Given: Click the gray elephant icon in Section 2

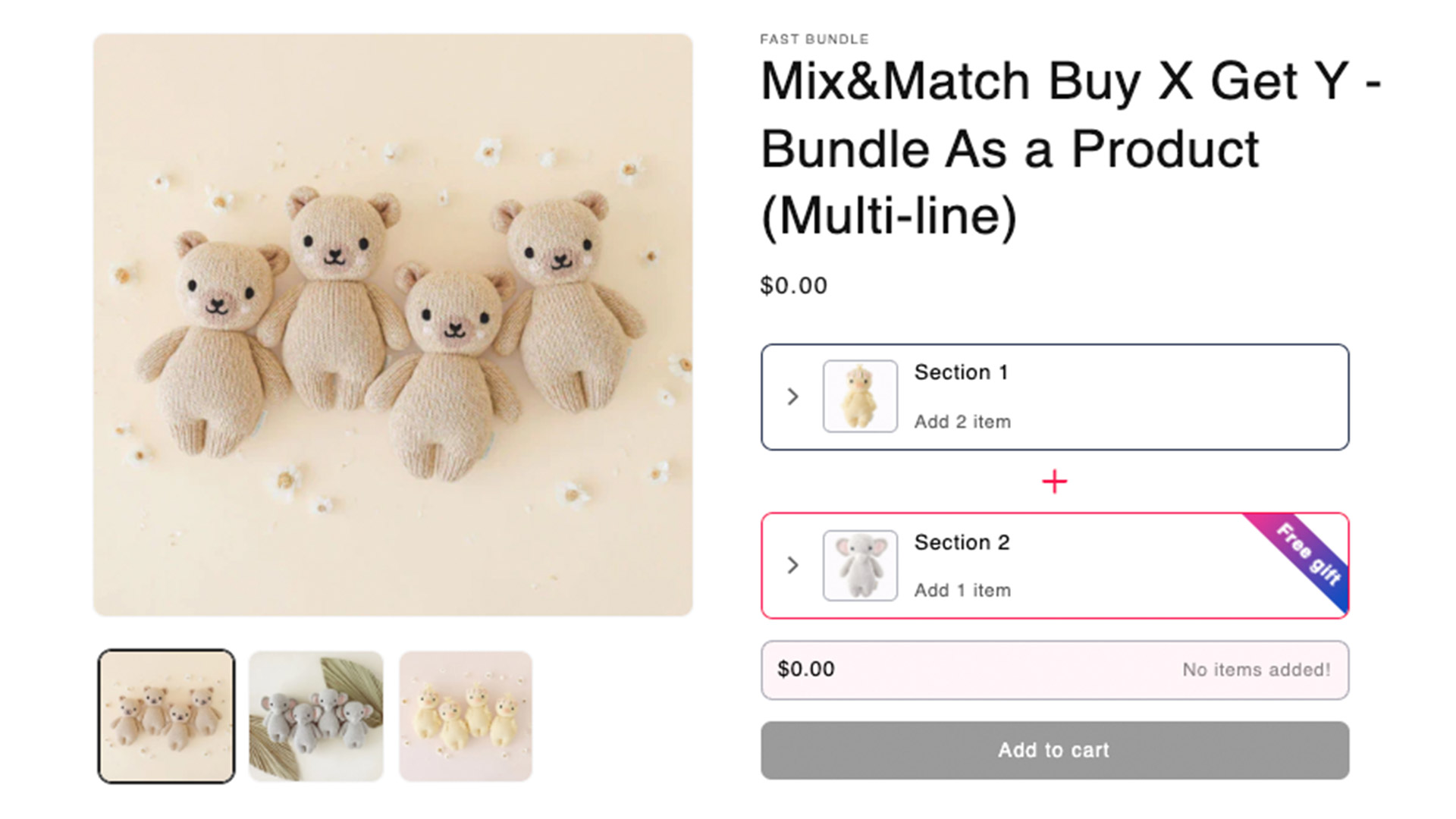Looking at the screenshot, I should [x=860, y=566].
